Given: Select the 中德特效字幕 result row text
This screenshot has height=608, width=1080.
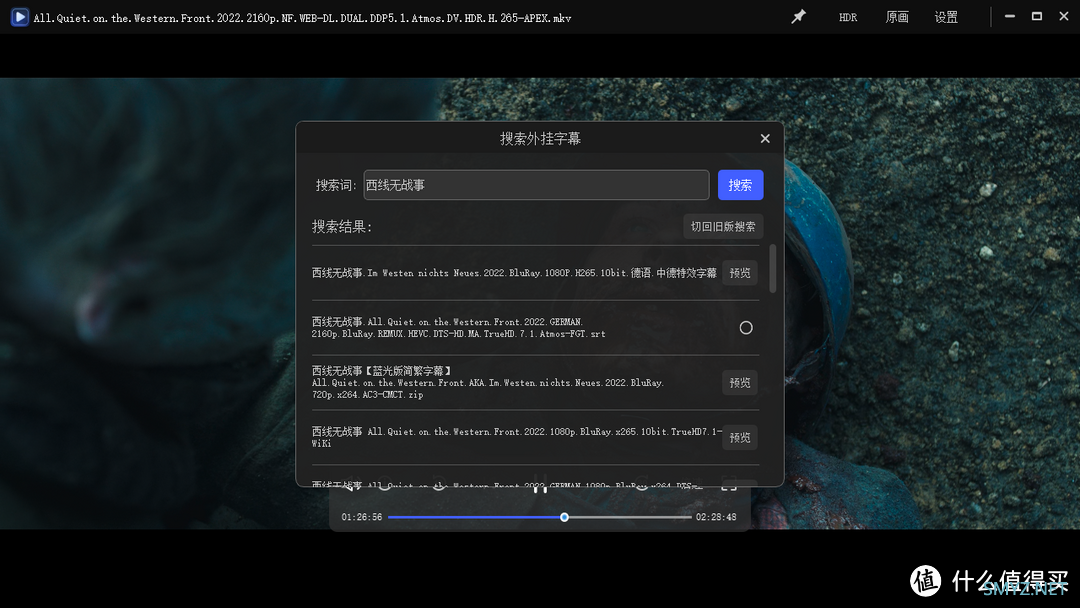Looking at the screenshot, I should pyautogui.click(x=514, y=273).
